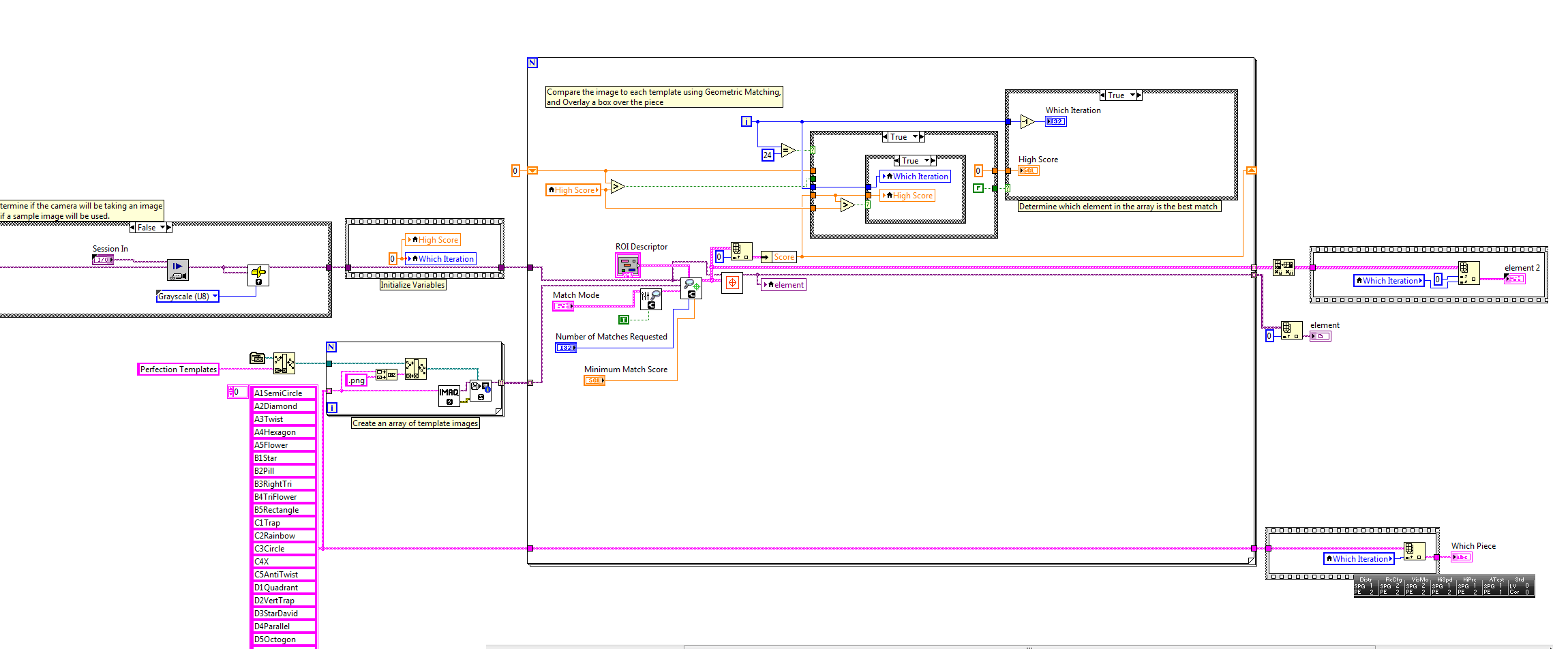
Task: Open dropdown of innermost True case structure
Action: pos(926,161)
